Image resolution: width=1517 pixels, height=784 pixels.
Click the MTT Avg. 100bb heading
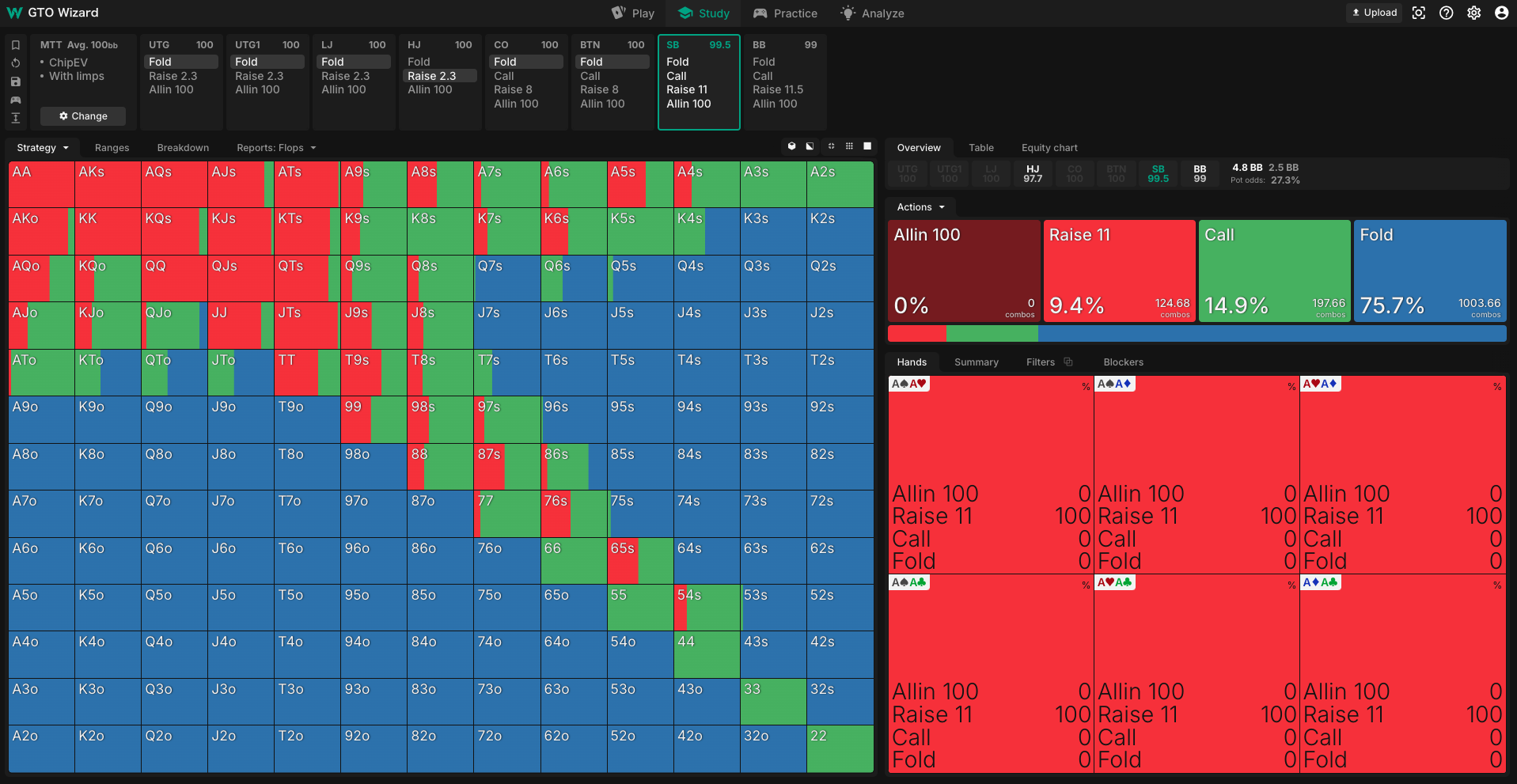coord(79,45)
